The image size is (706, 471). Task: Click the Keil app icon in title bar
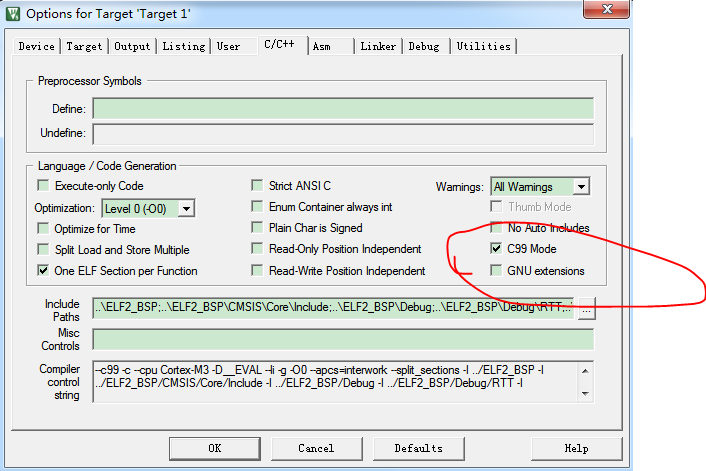point(12,13)
